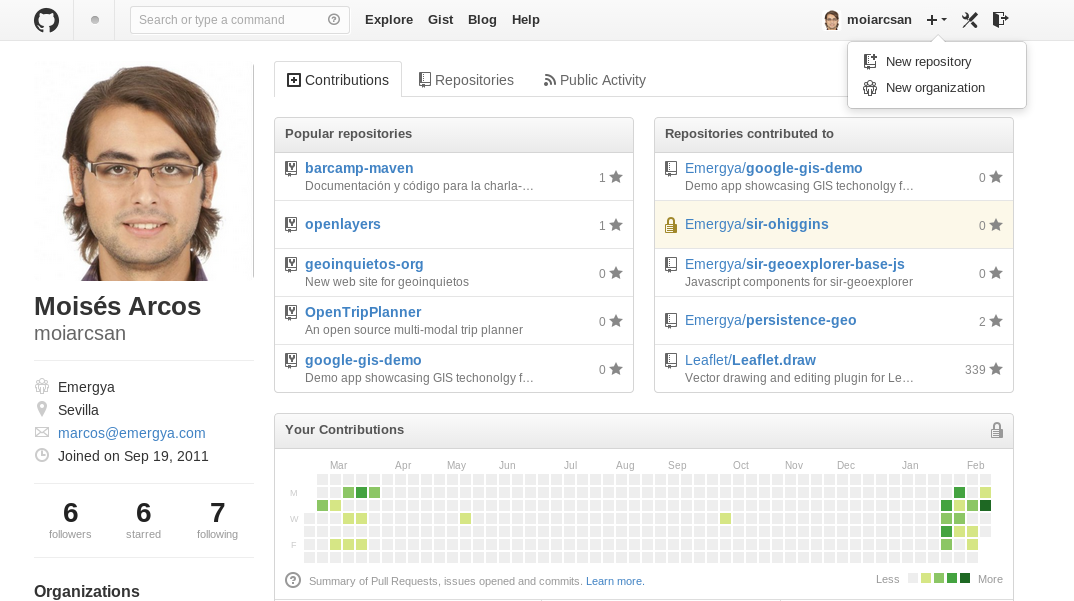The image size is (1074, 601).
Task: Click the star next to barcamp-maven
Action: [616, 177]
